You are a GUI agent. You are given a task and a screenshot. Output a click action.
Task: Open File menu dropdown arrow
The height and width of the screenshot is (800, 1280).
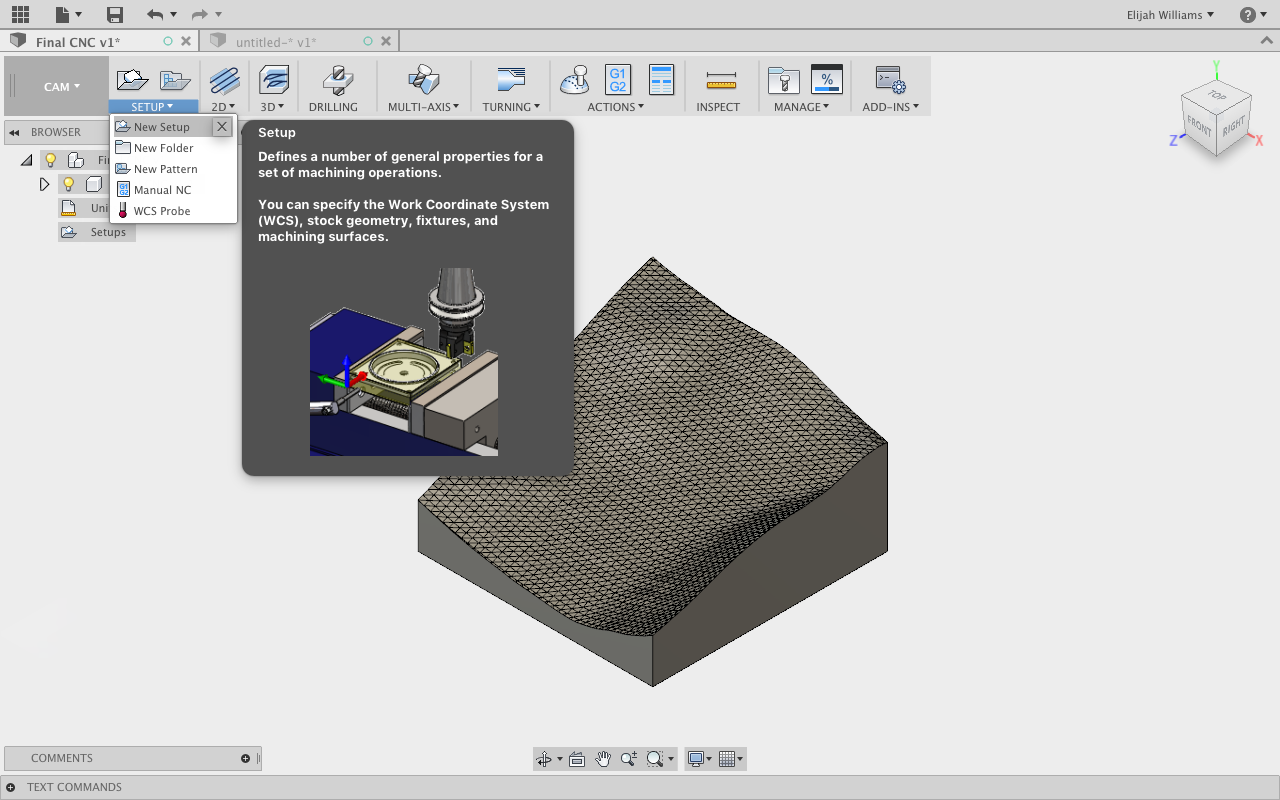79,14
